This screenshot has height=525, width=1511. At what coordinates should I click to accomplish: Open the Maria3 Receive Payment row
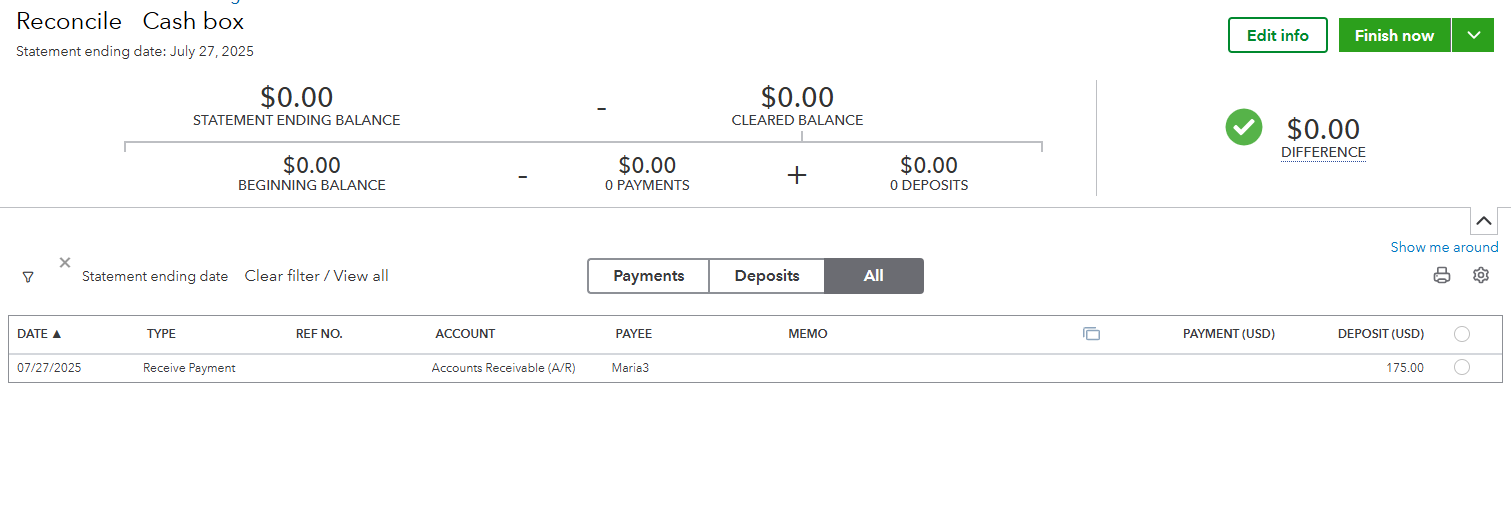[755, 368]
